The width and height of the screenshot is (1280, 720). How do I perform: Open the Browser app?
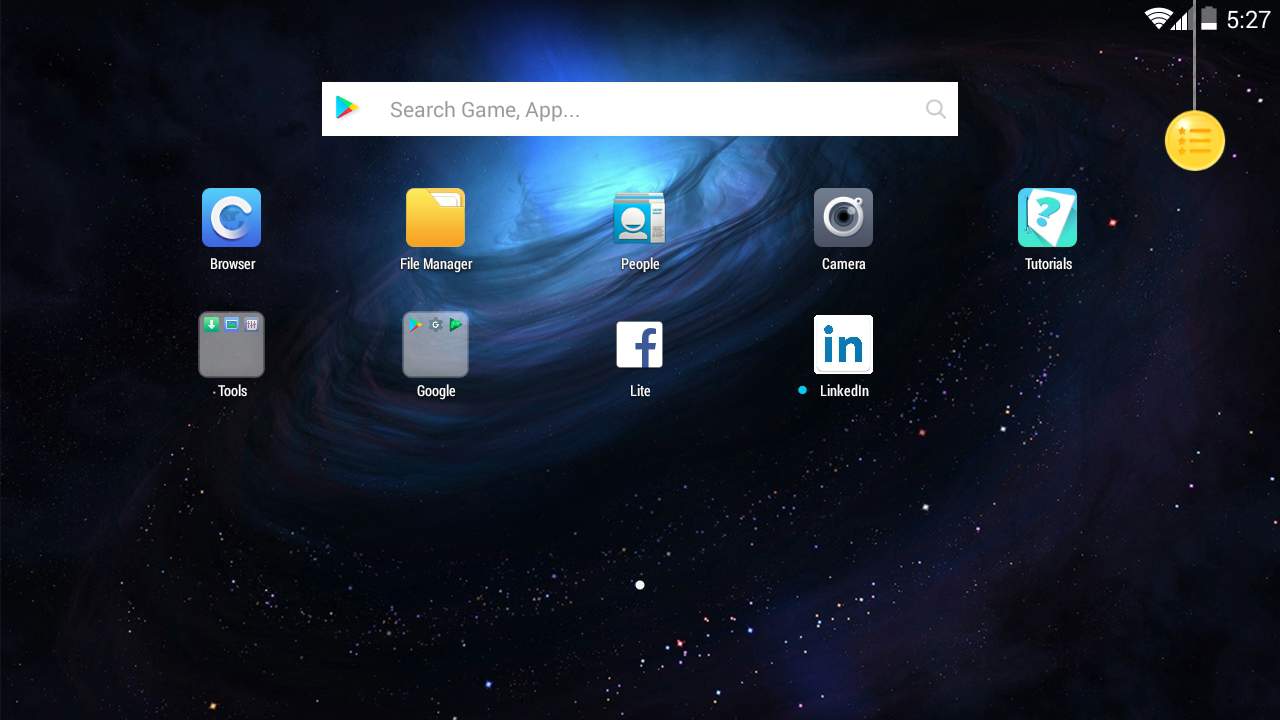(x=232, y=218)
